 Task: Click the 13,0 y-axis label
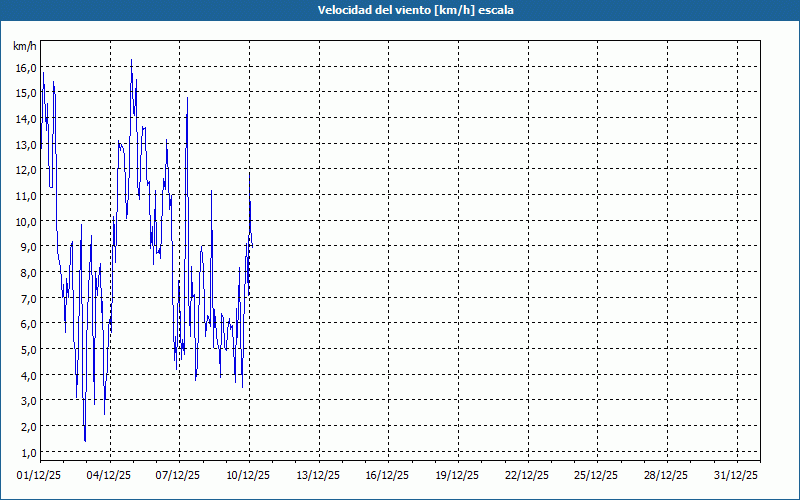pyautogui.click(x=25, y=145)
